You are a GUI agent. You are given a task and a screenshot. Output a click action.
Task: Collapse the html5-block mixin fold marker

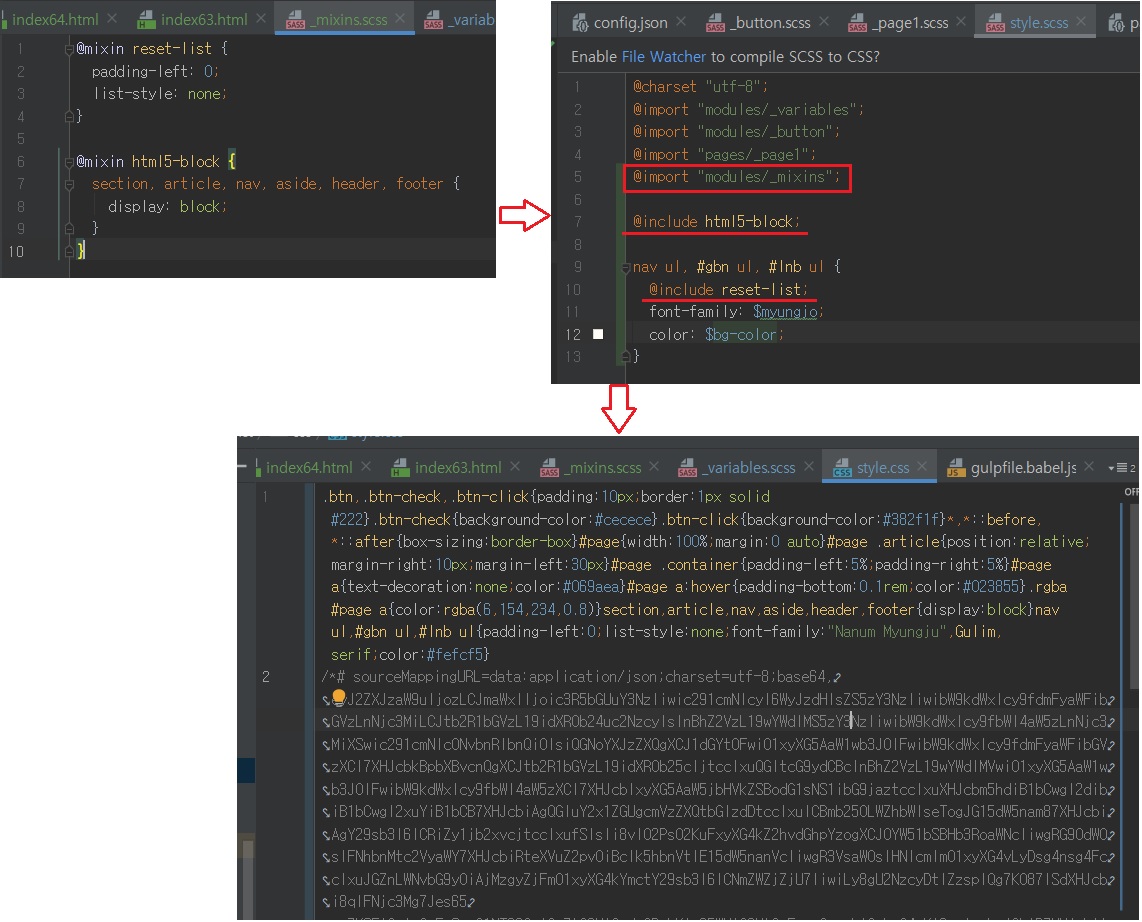[69, 161]
